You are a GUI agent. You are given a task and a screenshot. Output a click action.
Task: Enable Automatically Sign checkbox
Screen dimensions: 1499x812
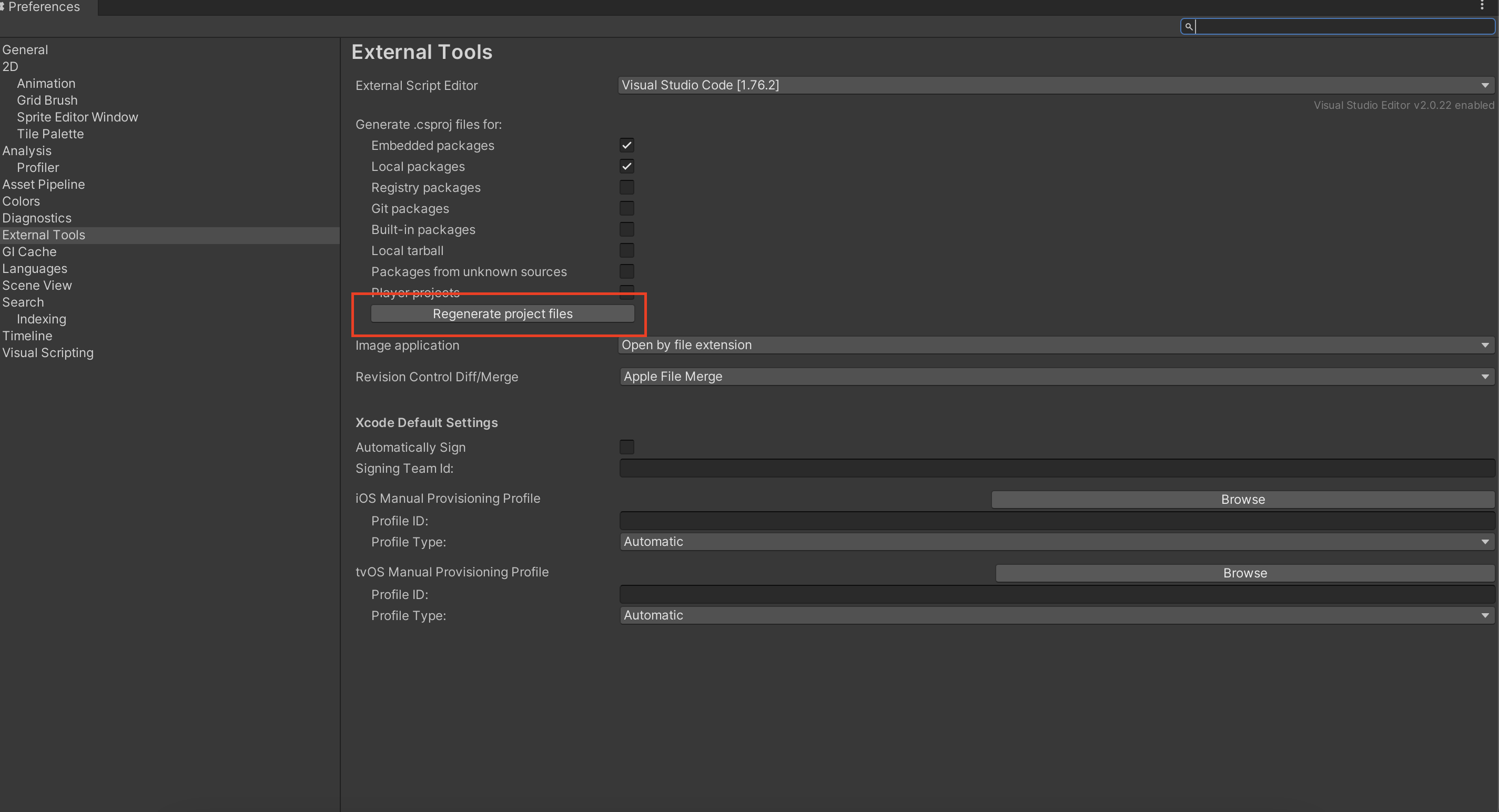[x=627, y=446]
